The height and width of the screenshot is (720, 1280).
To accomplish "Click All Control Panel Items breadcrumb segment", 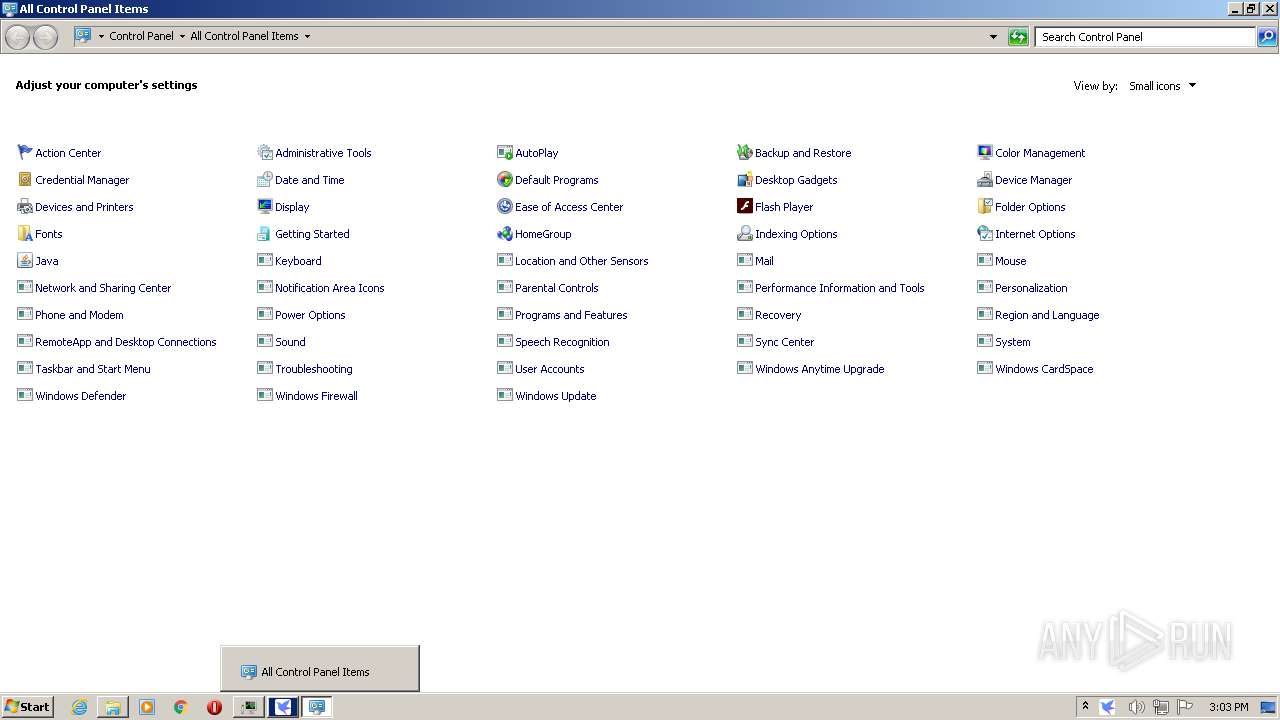I will tap(244, 36).
